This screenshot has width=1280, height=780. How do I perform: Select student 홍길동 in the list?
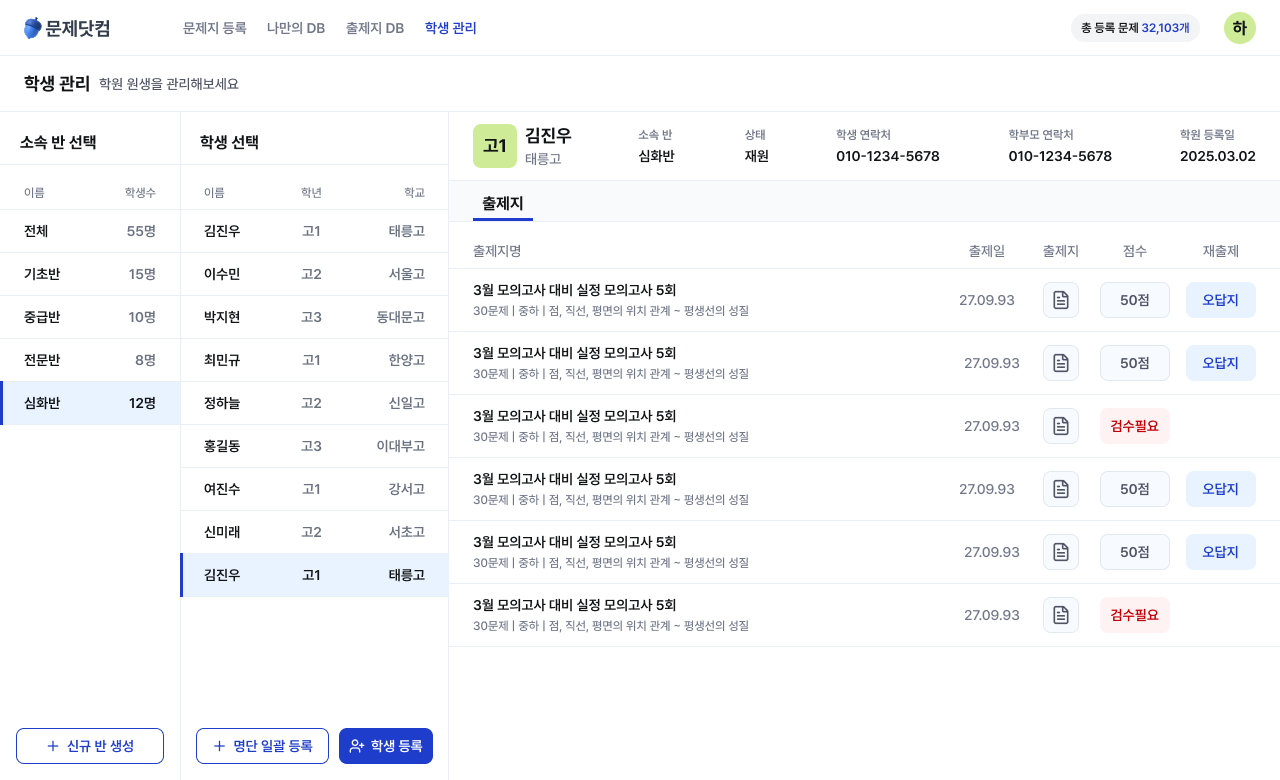pos(314,446)
